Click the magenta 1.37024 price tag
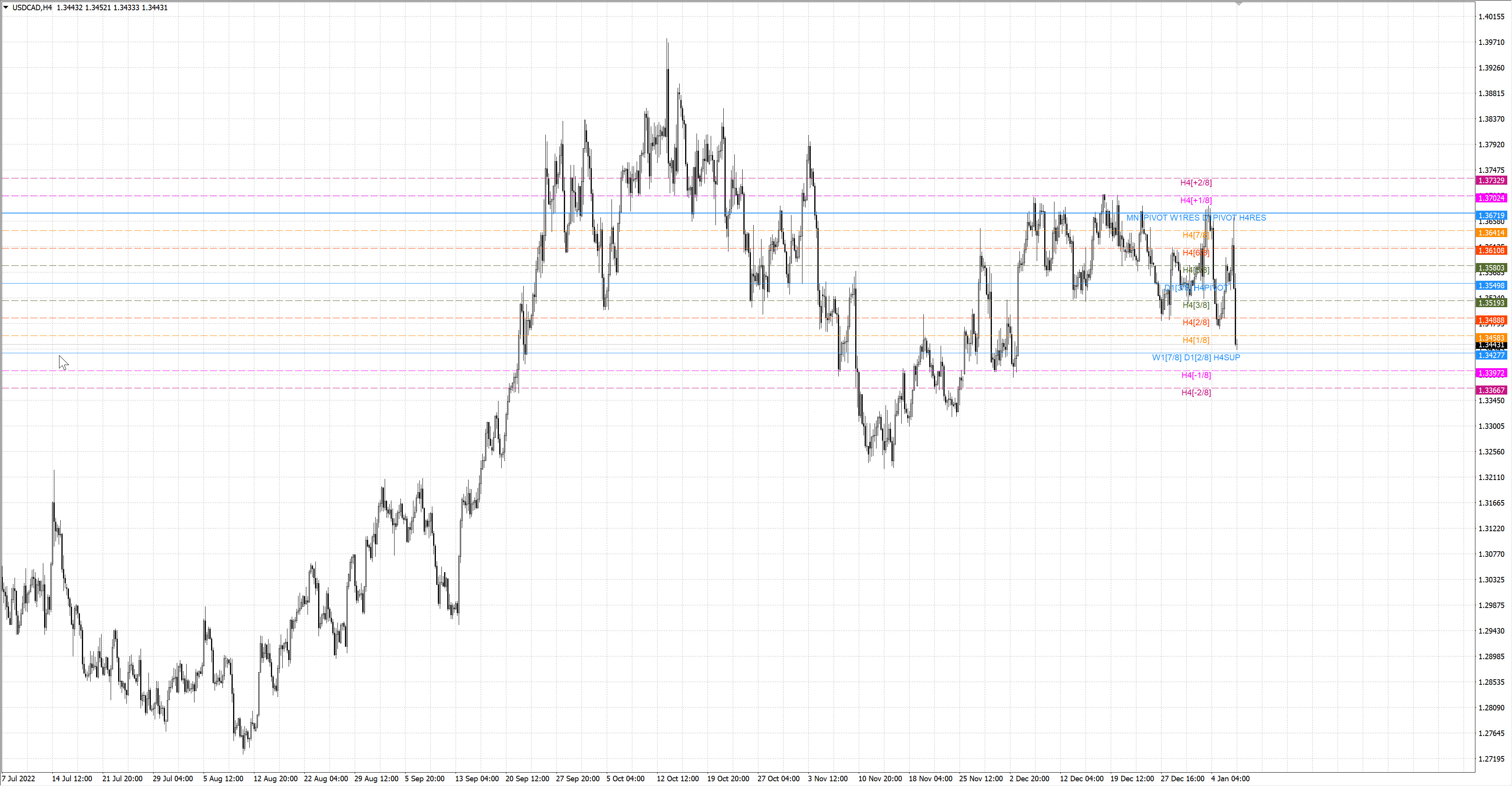 point(1491,198)
